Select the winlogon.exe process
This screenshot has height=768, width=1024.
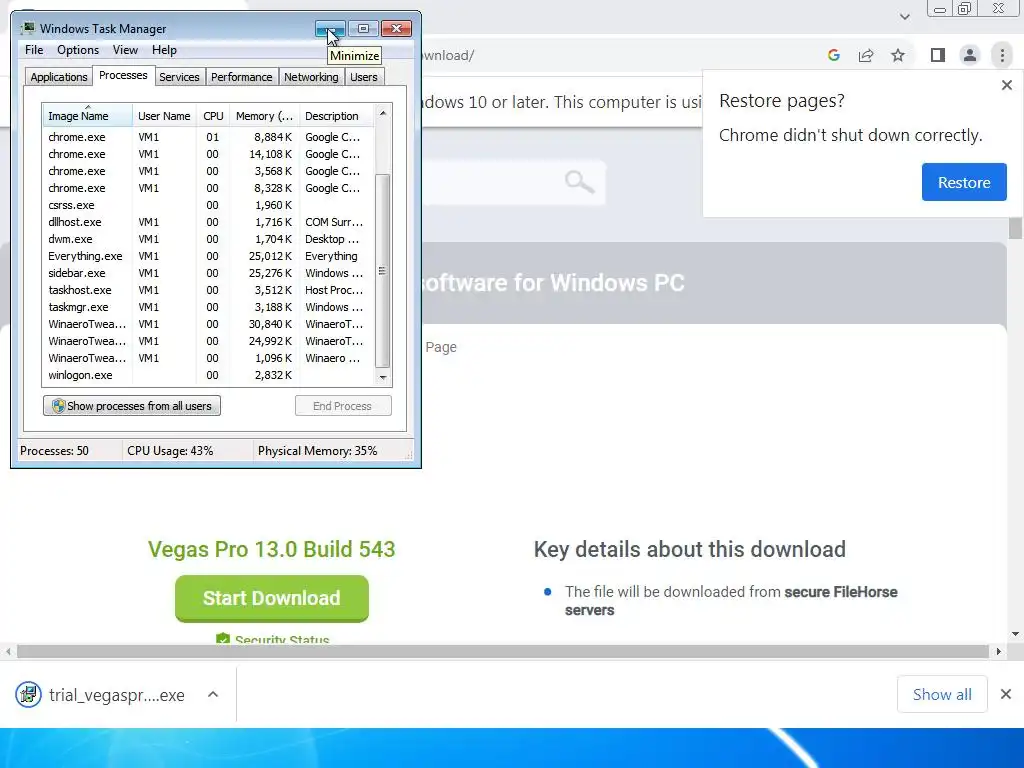(x=208, y=375)
